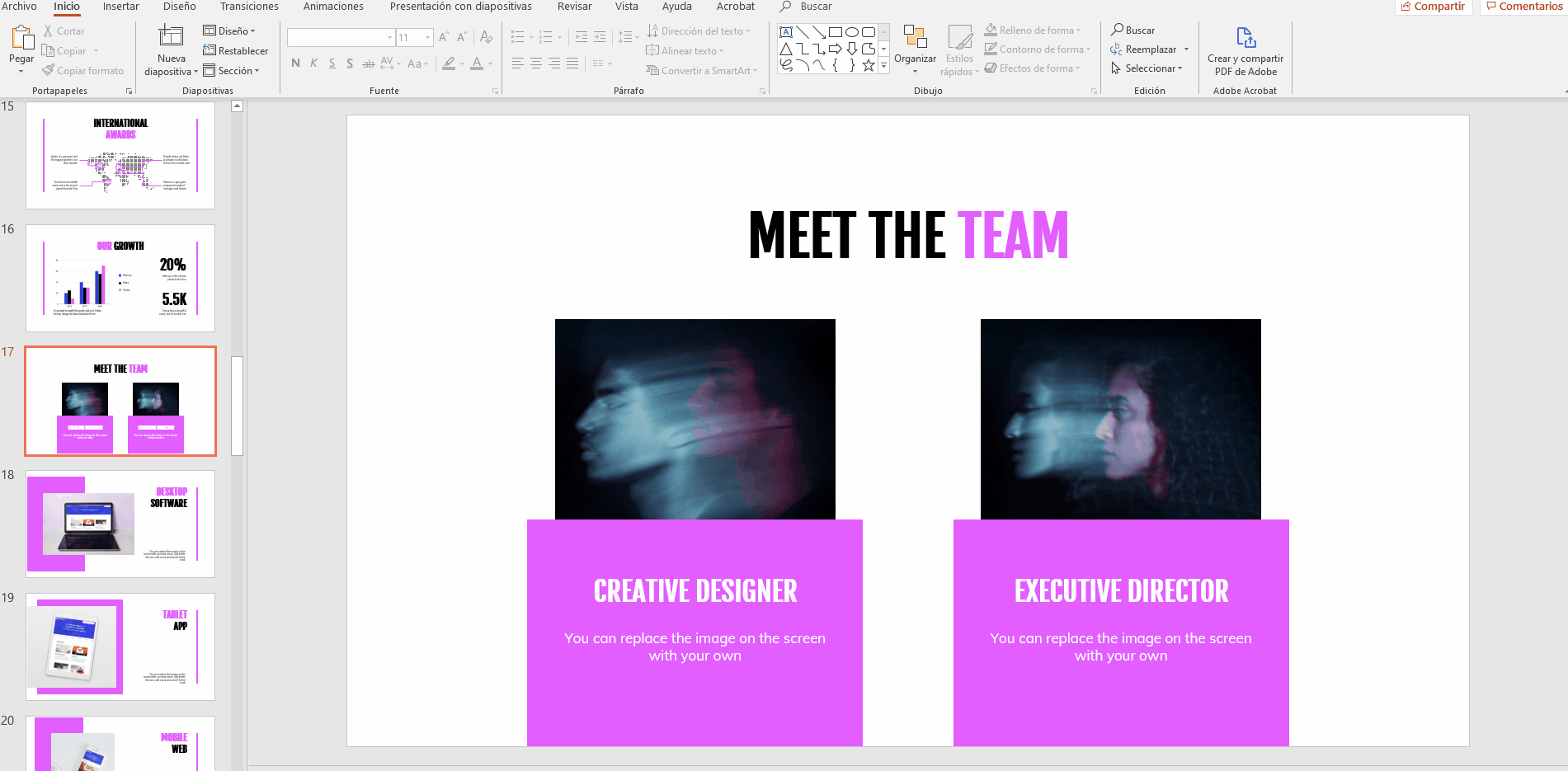Switch to the Acrobat tab
The width and height of the screenshot is (1568, 771).
pos(736,7)
